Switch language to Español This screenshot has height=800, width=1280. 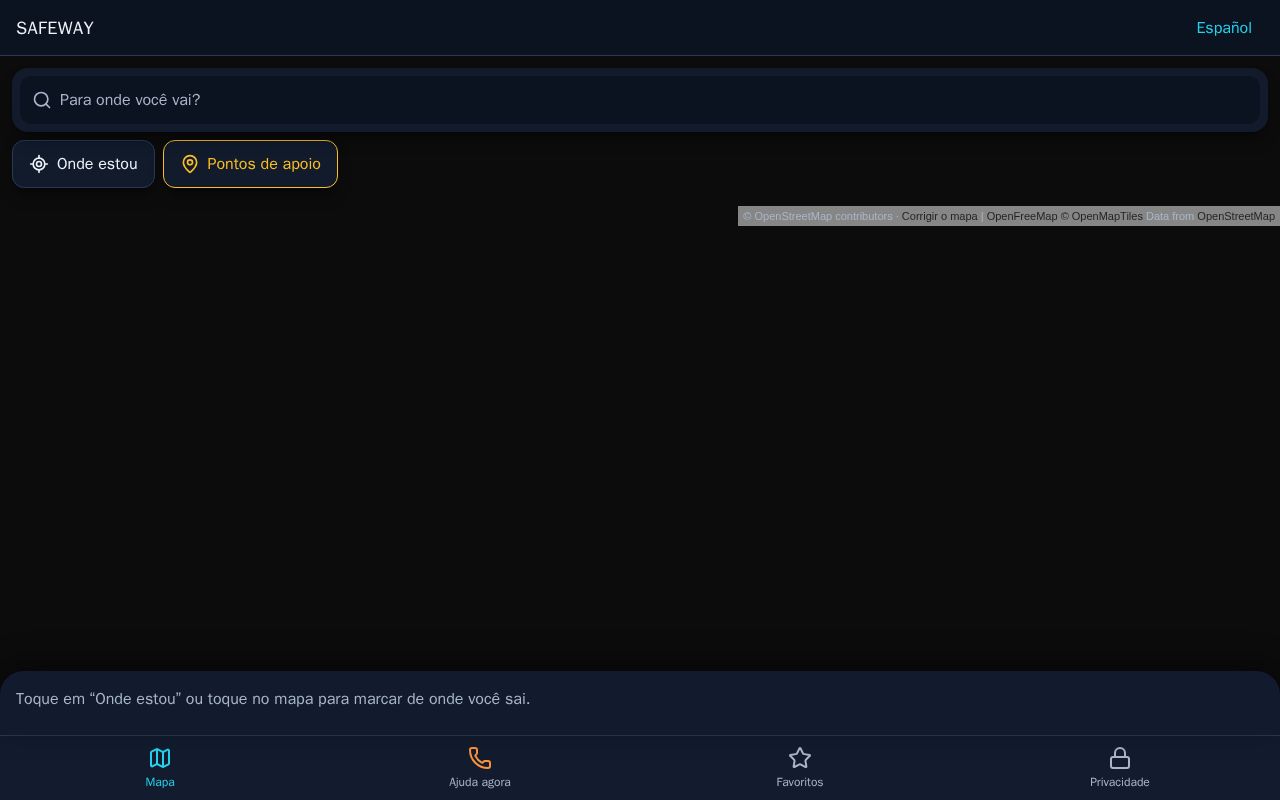(1224, 28)
